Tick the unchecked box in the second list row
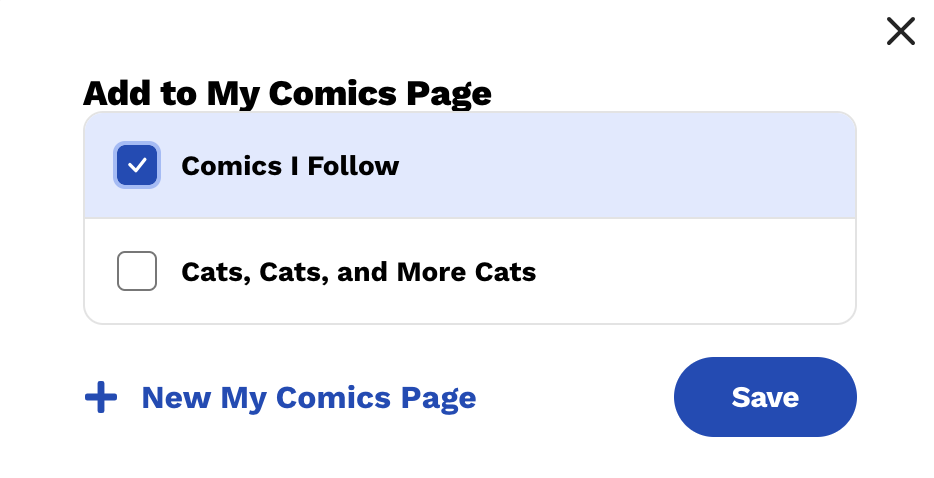934x478 pixels. coord(137,271)
